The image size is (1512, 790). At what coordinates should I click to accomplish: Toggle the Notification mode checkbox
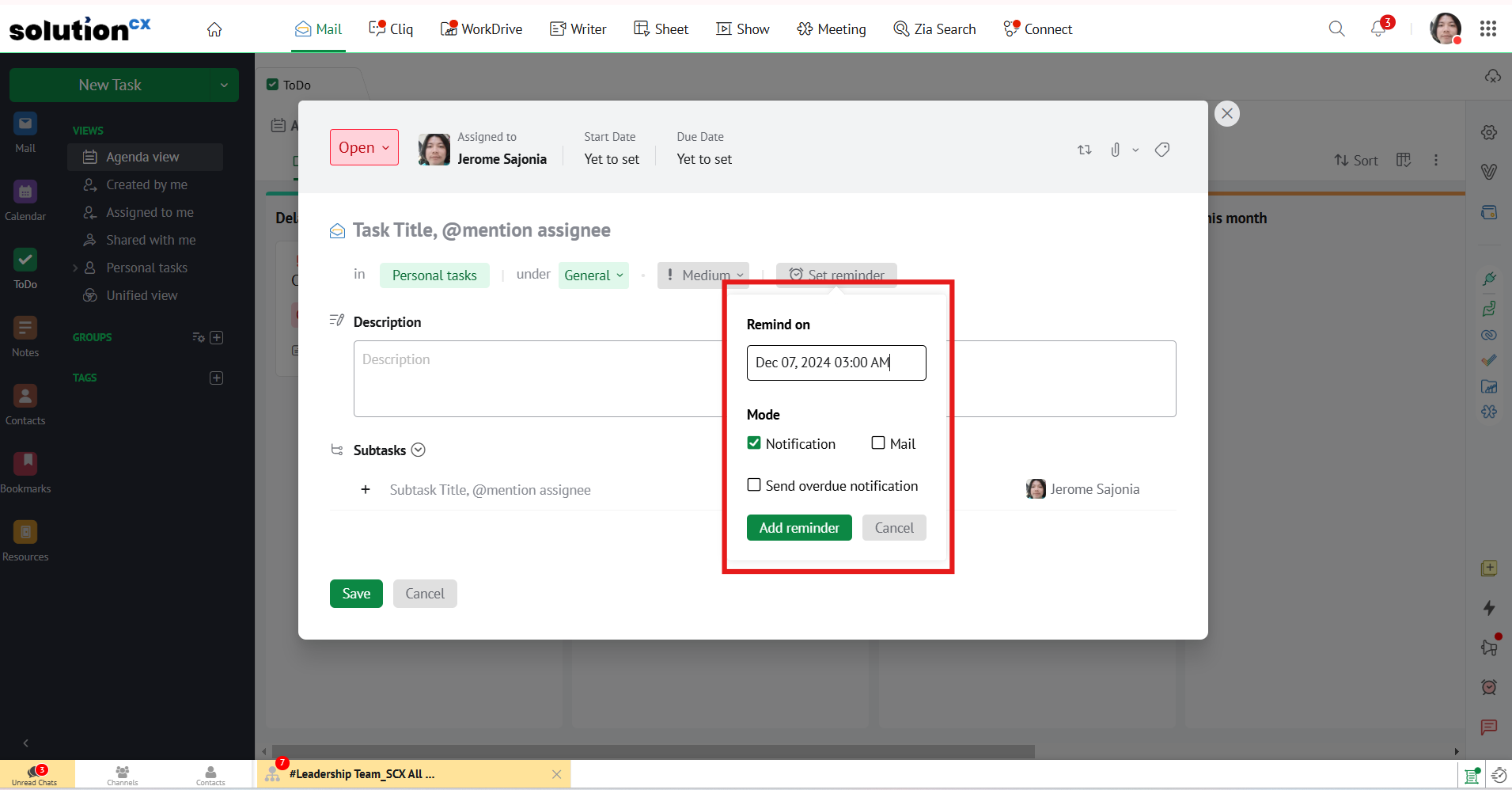754,443
